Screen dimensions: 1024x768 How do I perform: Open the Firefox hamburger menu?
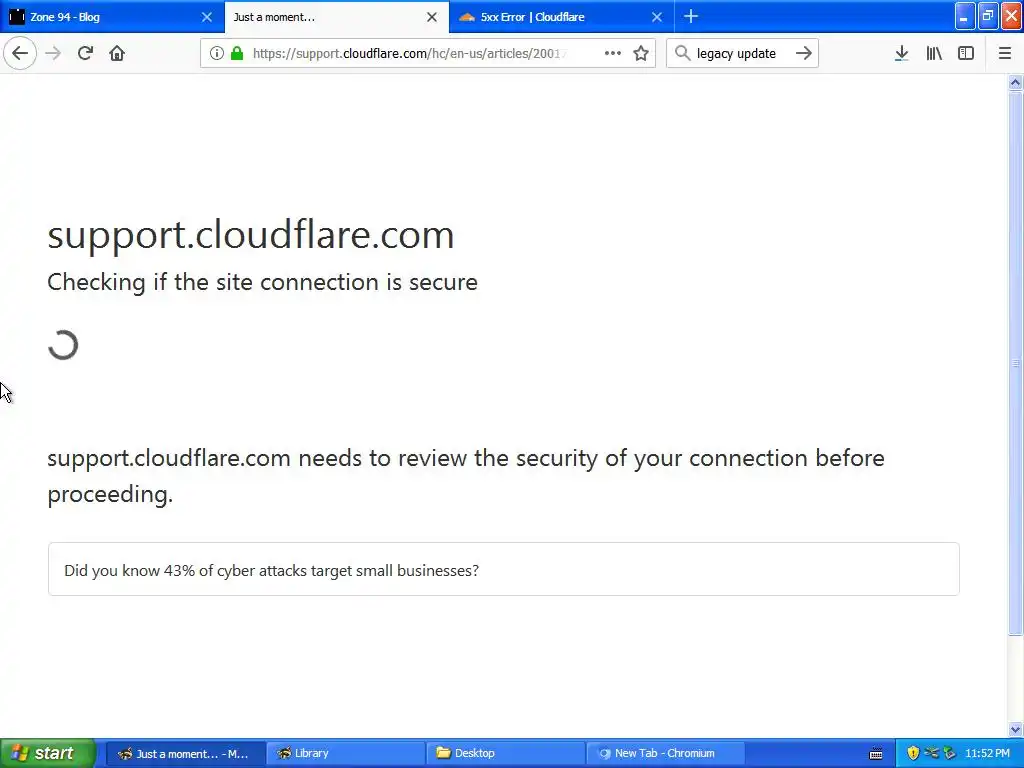pos(1005,53)
